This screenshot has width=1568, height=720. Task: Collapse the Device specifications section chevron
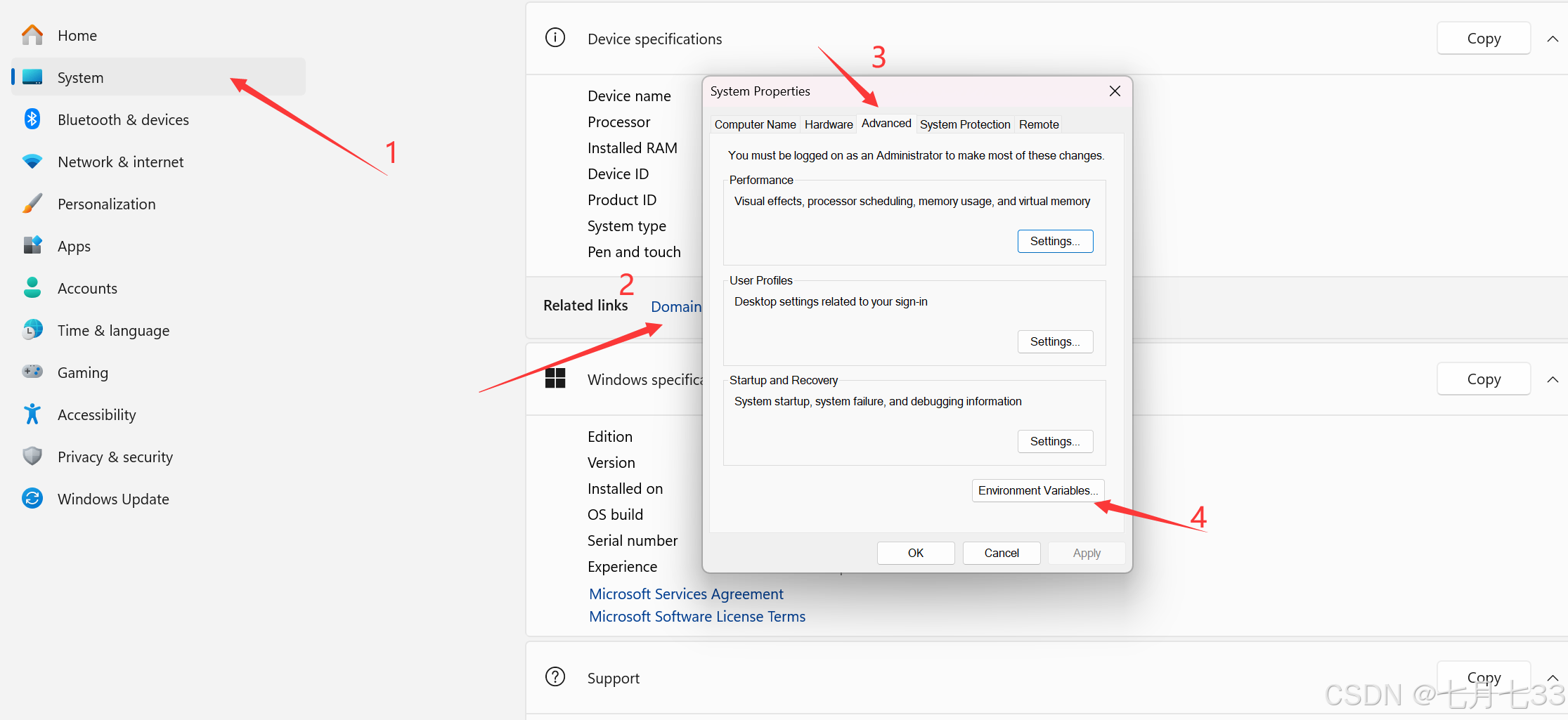pyautogui.click(x=1553, y=39)
